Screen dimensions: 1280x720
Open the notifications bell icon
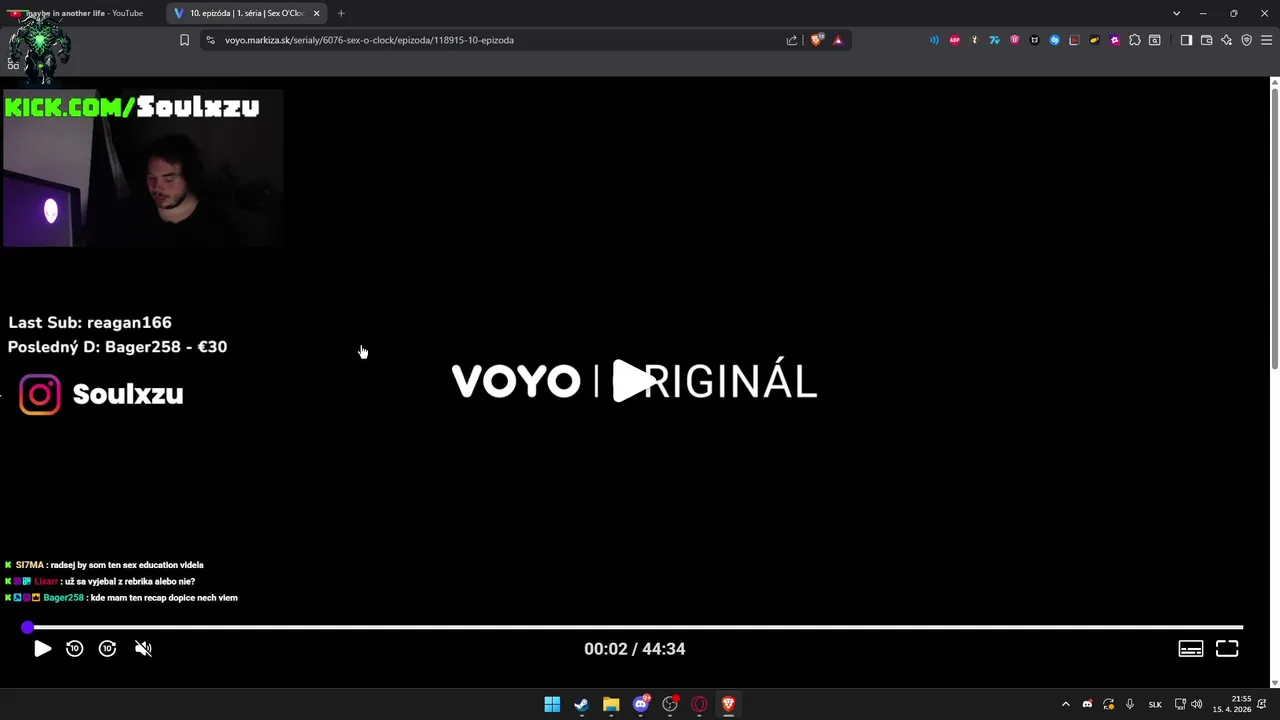pyautogui.click(x=1262, y=704)
